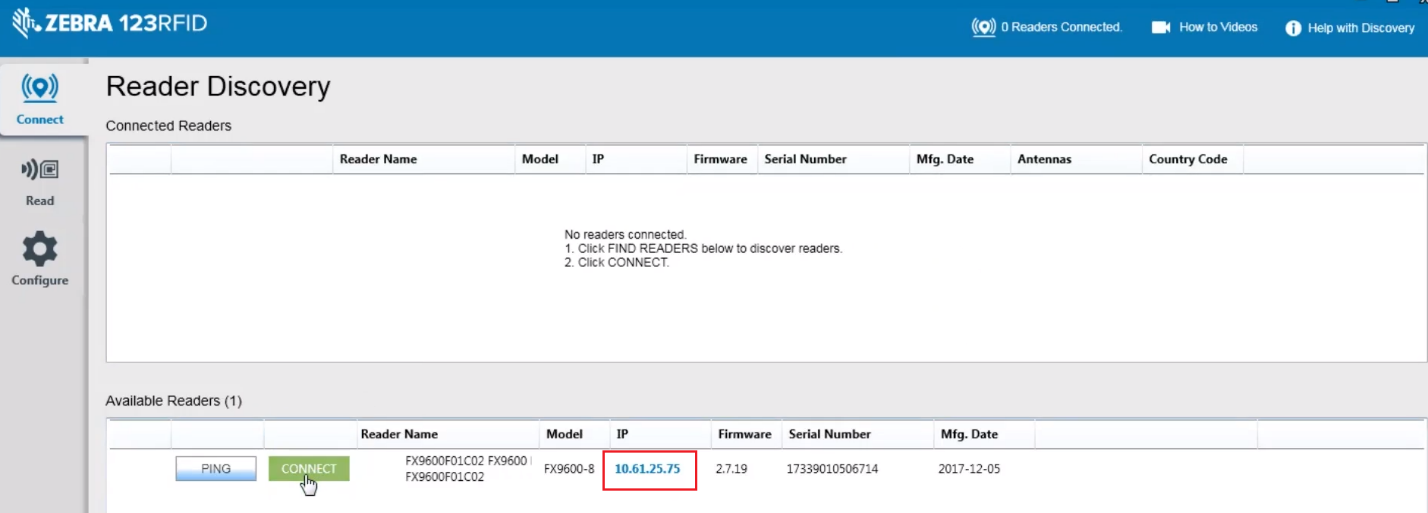Click the 0 Readers Connected text
Screen dimensions: 1428x513
1061,27
